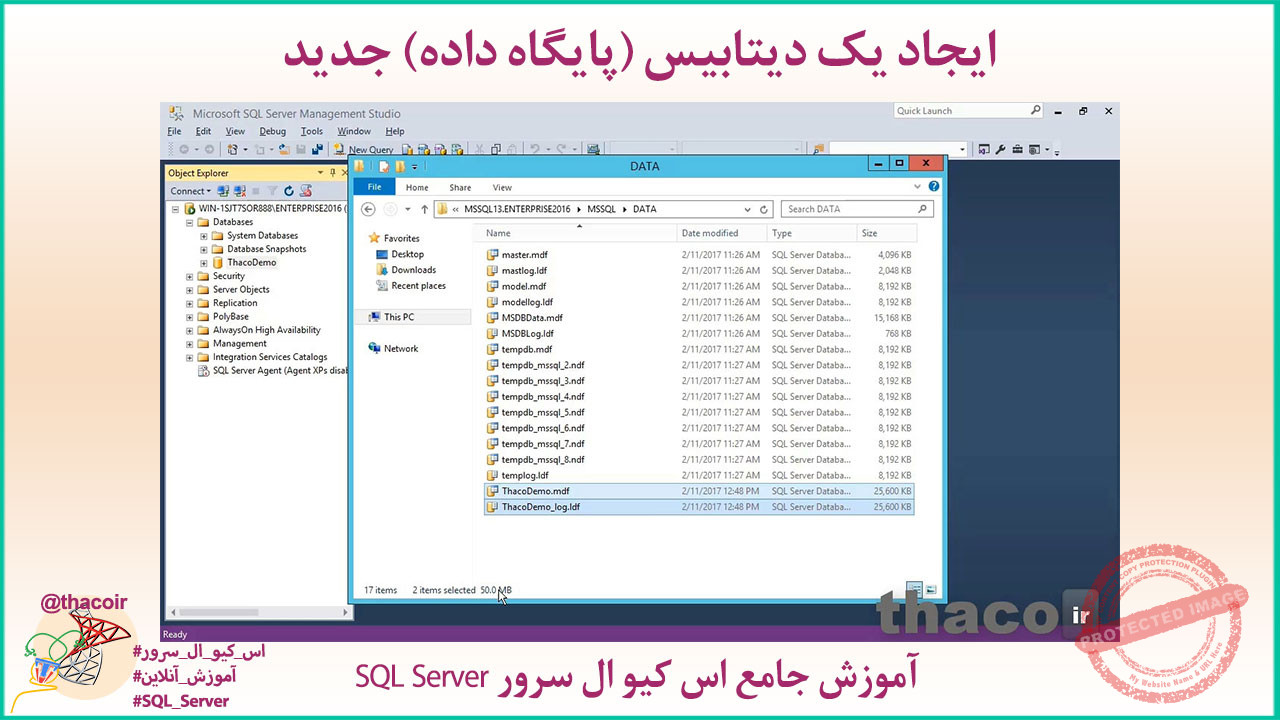The height and width of the screenshot is (720, 1280).
Task: Select the PolyBase node in Object Explorer
Action: (230, 316)
